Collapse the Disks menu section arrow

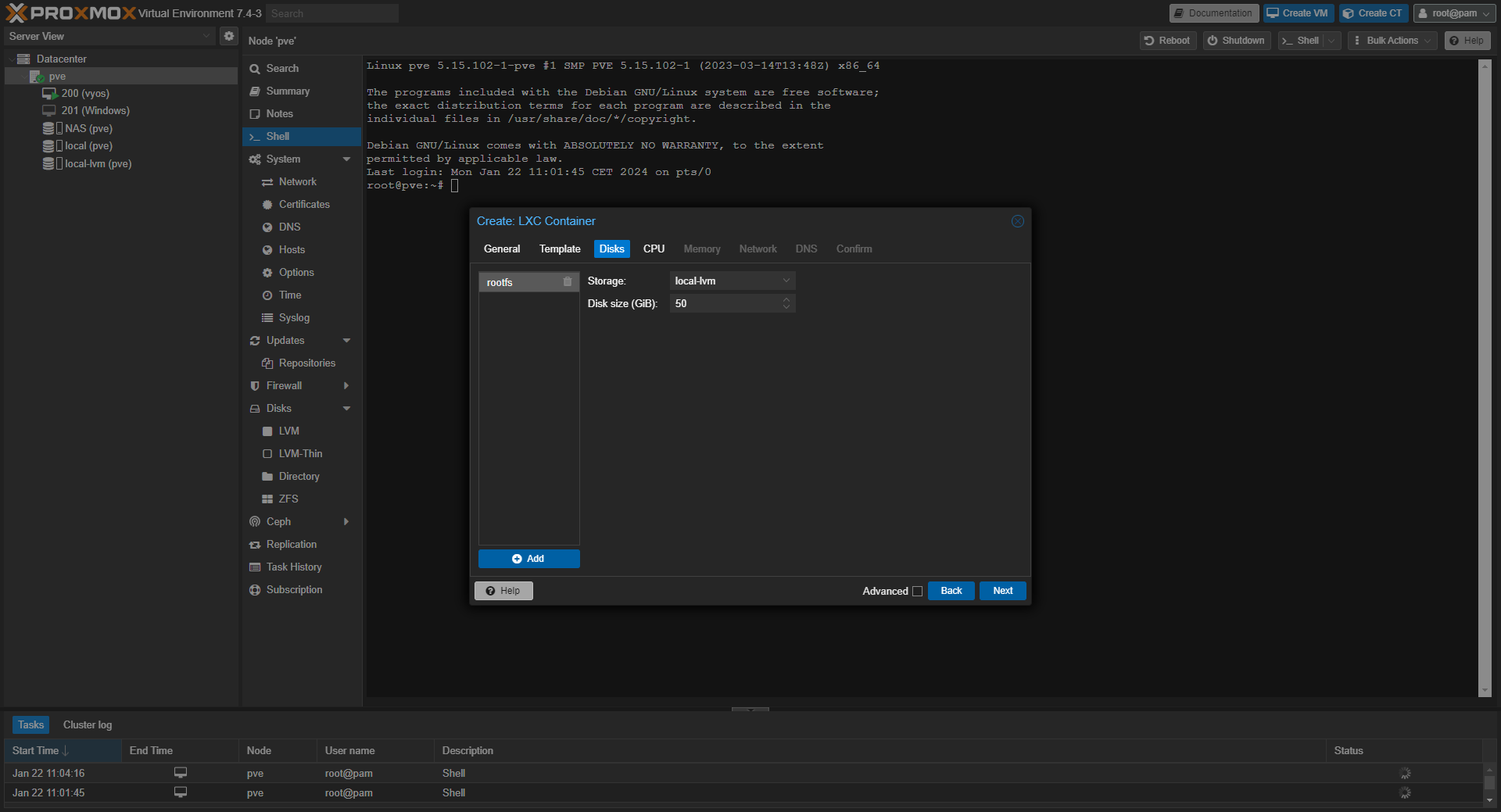point(346,408)
